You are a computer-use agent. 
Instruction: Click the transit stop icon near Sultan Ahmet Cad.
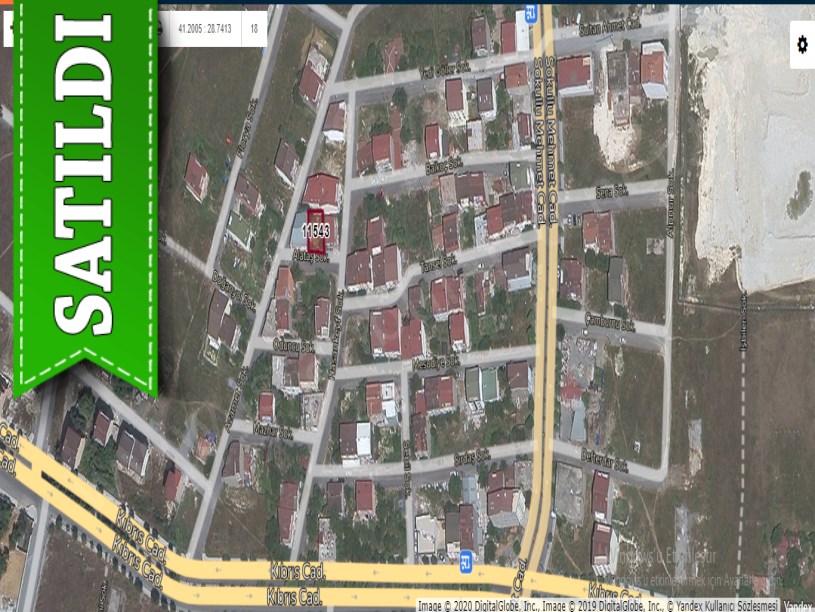click(531, 14)
